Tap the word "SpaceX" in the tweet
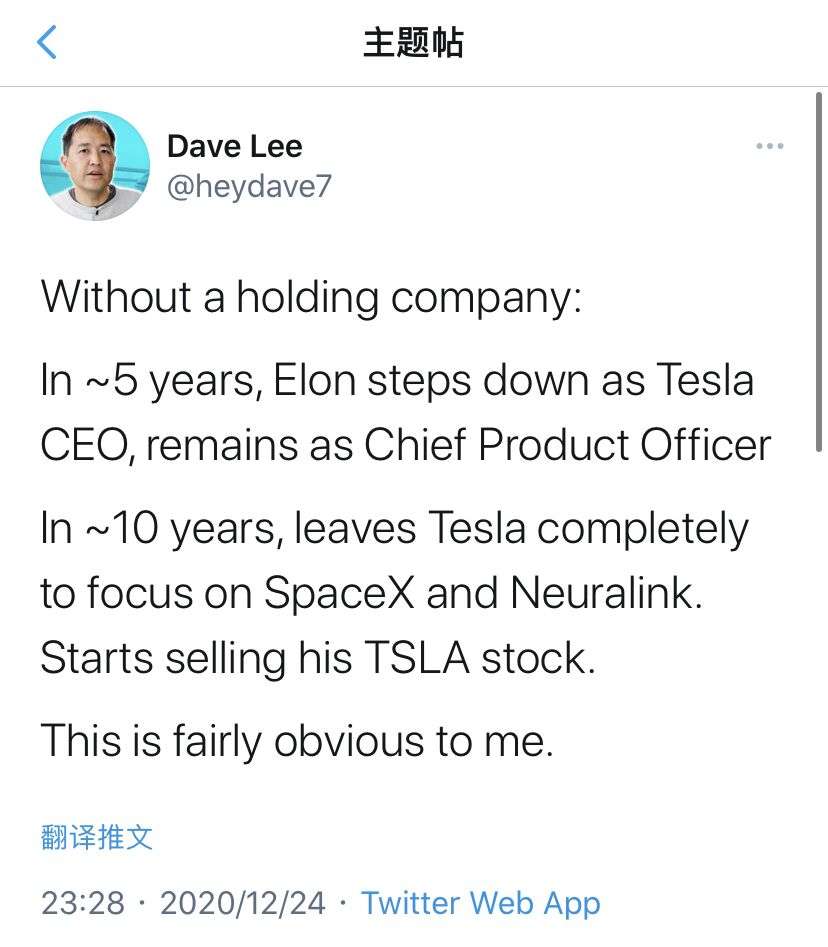828x947 pixels. 339,593
